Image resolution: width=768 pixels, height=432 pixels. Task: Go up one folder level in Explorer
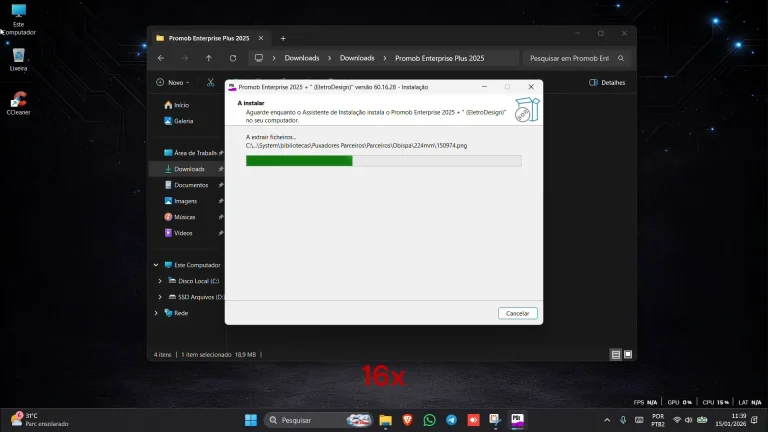coord(209,58)
